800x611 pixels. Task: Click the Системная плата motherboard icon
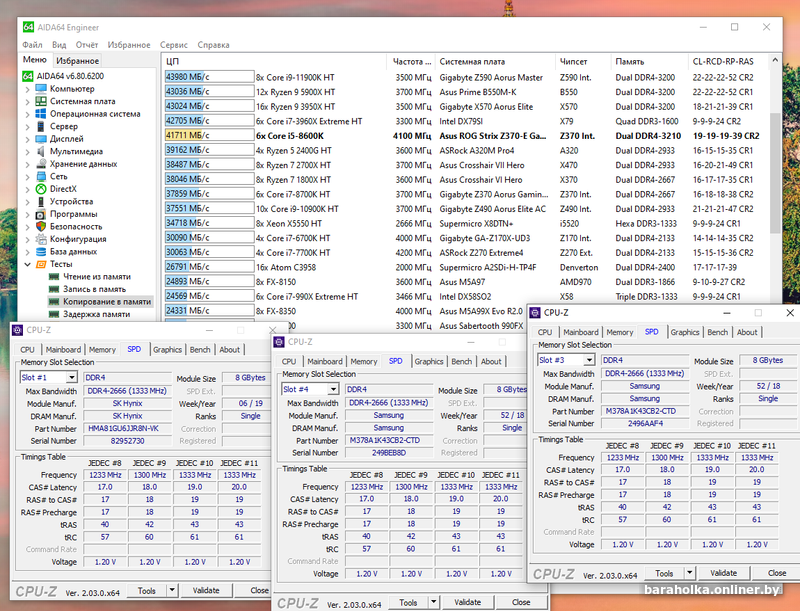point(41,101)
